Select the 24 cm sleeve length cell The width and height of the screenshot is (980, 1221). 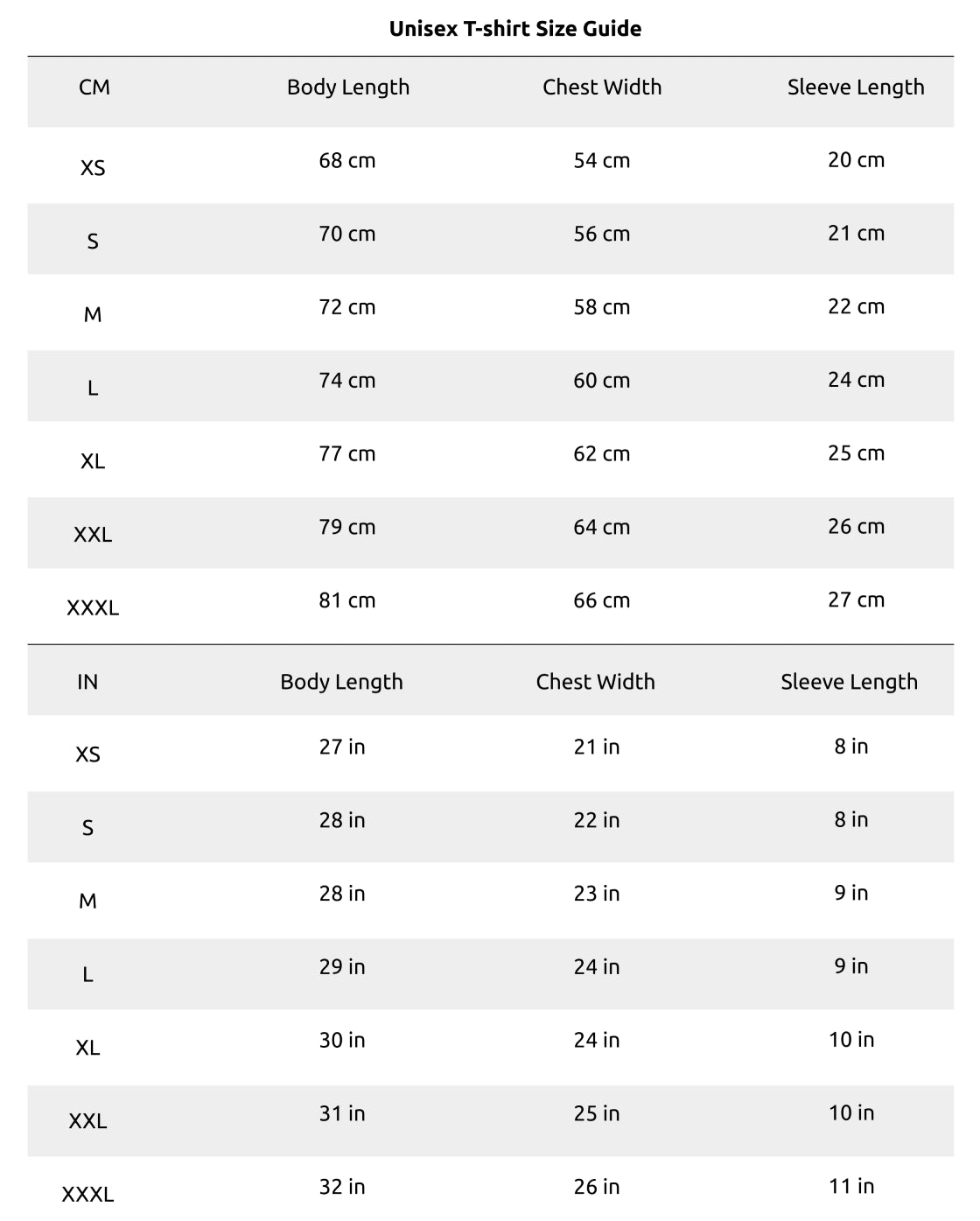tap(857, 380)
